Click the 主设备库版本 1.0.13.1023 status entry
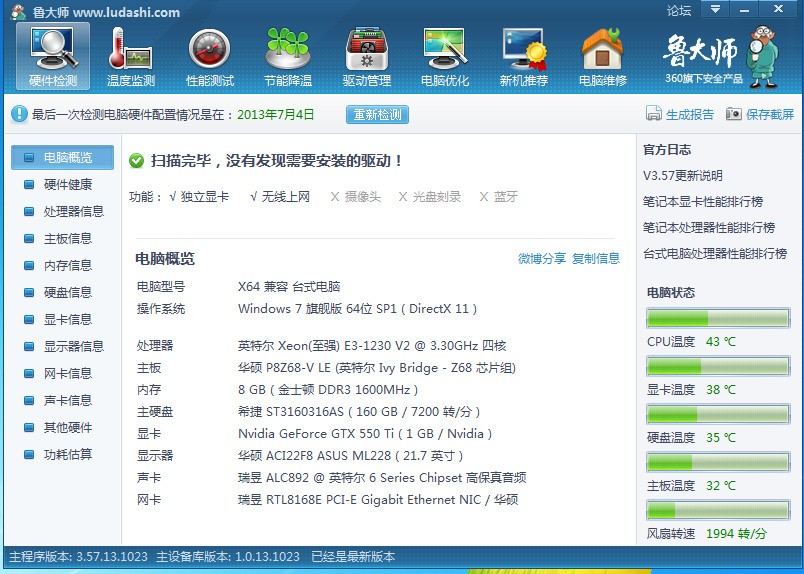Viewport: 804px width, 574px height. [228, 557]
